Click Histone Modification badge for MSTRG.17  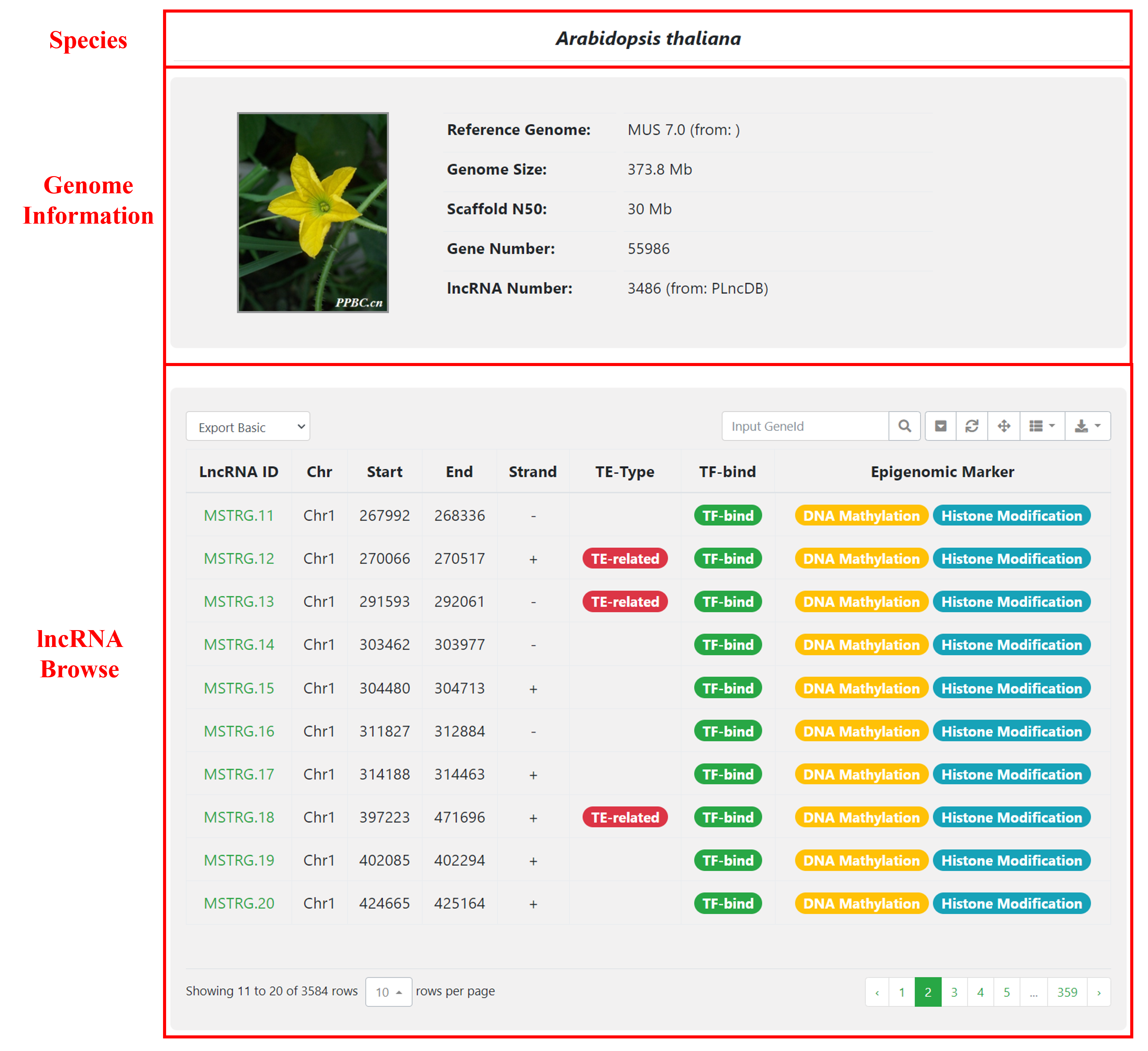(1012, 774)
